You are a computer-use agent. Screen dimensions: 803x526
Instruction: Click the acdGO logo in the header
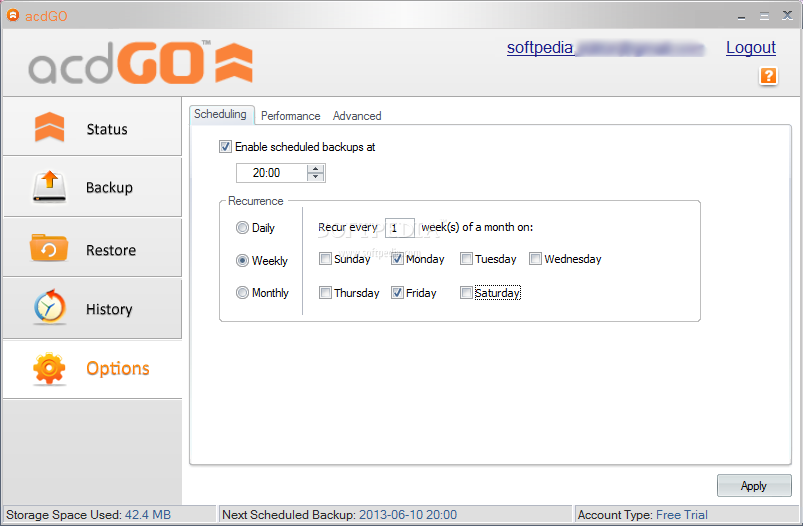point(140,62)
